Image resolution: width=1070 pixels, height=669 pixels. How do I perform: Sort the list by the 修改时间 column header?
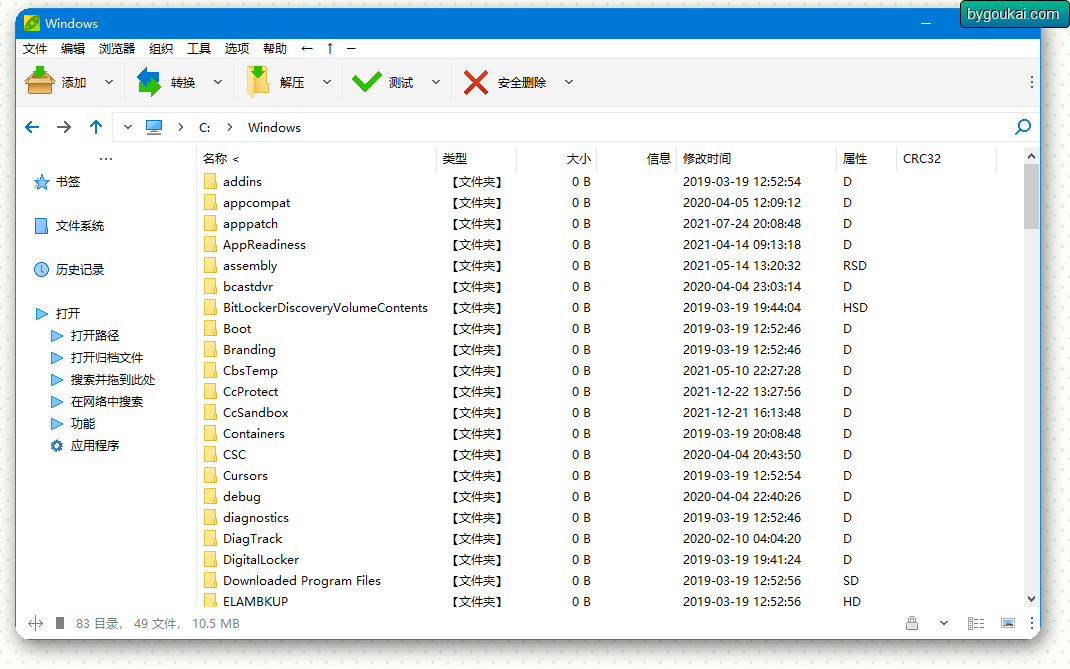707,158
